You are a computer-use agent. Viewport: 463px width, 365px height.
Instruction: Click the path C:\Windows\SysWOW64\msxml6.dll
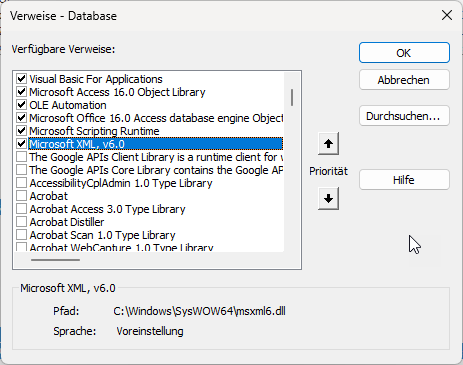click(x=199, y=311)
